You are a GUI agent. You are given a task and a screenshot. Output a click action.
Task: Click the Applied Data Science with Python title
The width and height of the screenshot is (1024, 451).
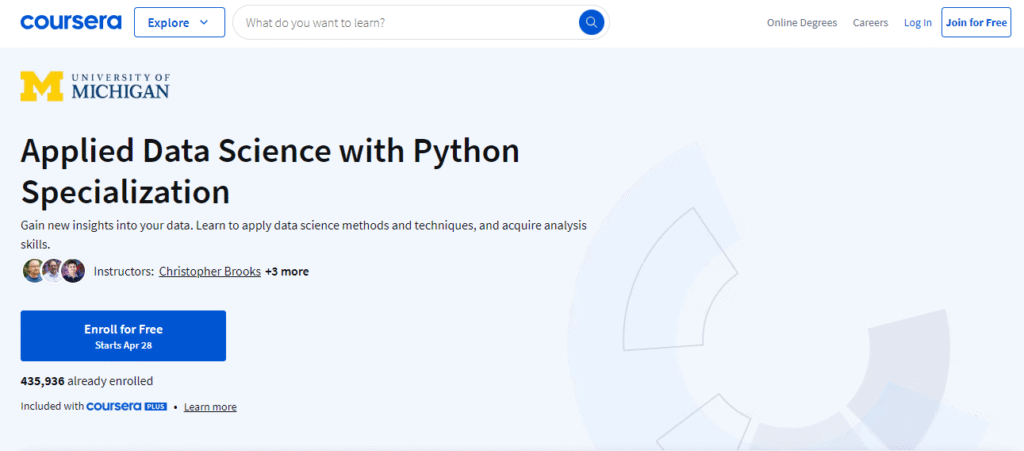pyautogui.click(x=270, y=171)
